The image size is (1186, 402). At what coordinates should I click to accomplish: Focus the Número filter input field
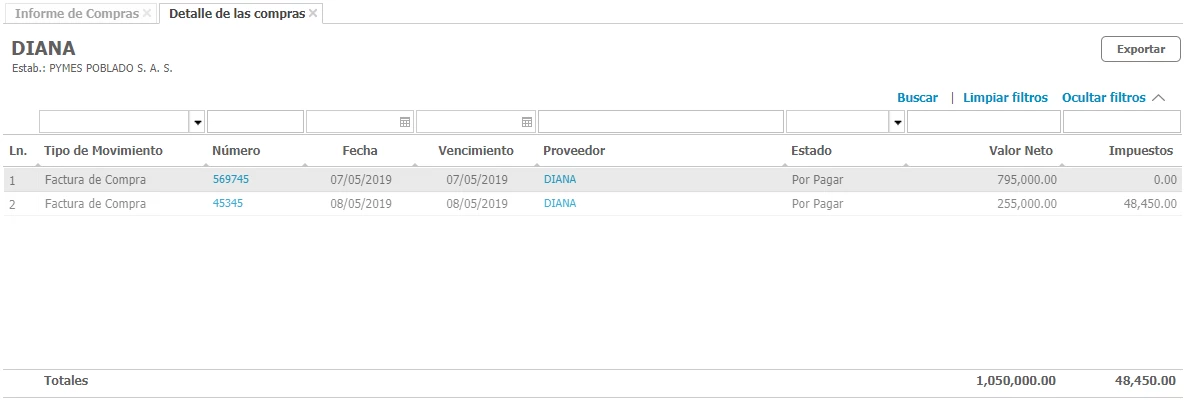click(x=255, y=122)
